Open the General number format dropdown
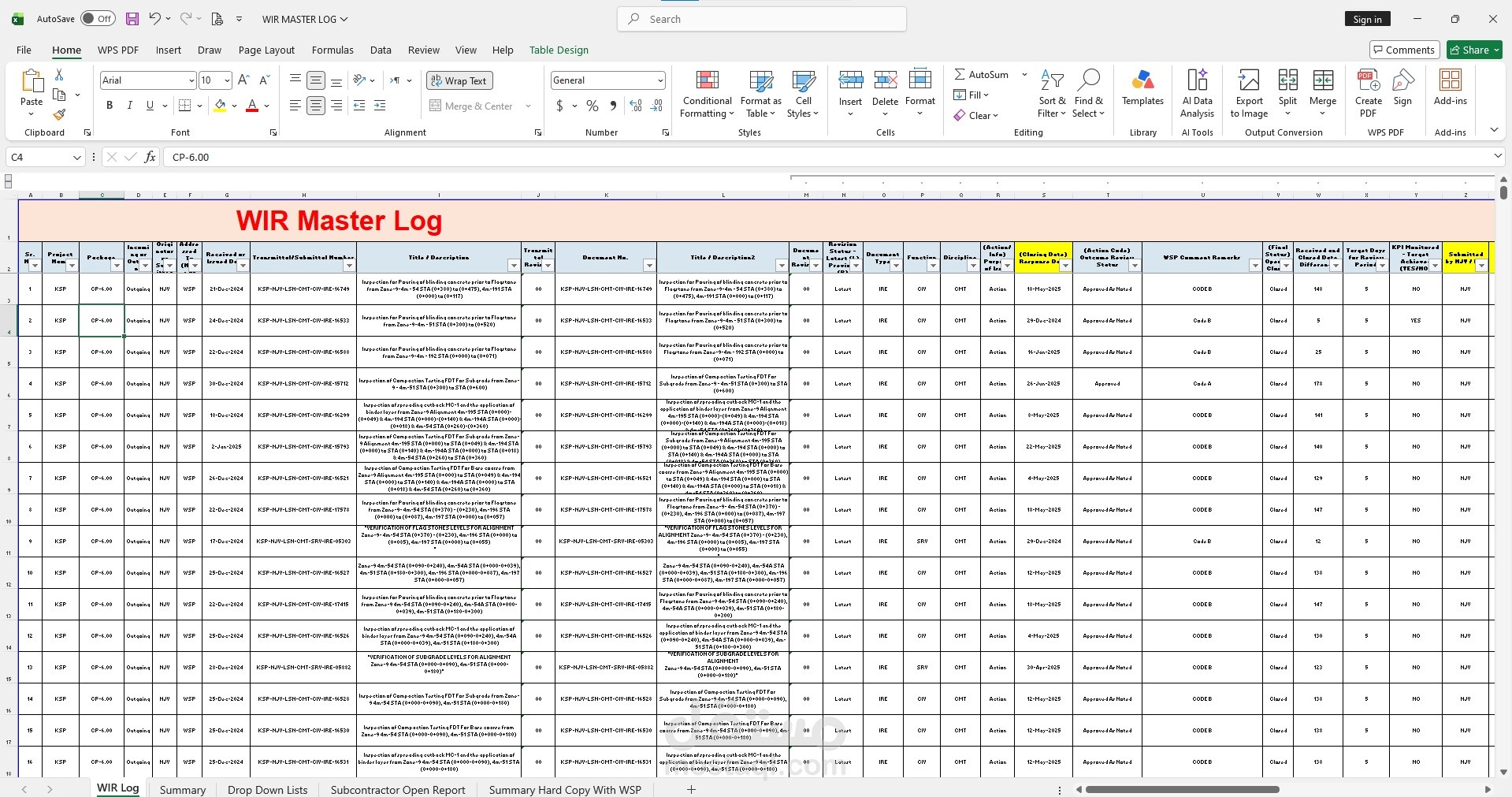 pyautogui.click(x=660, y=80)
